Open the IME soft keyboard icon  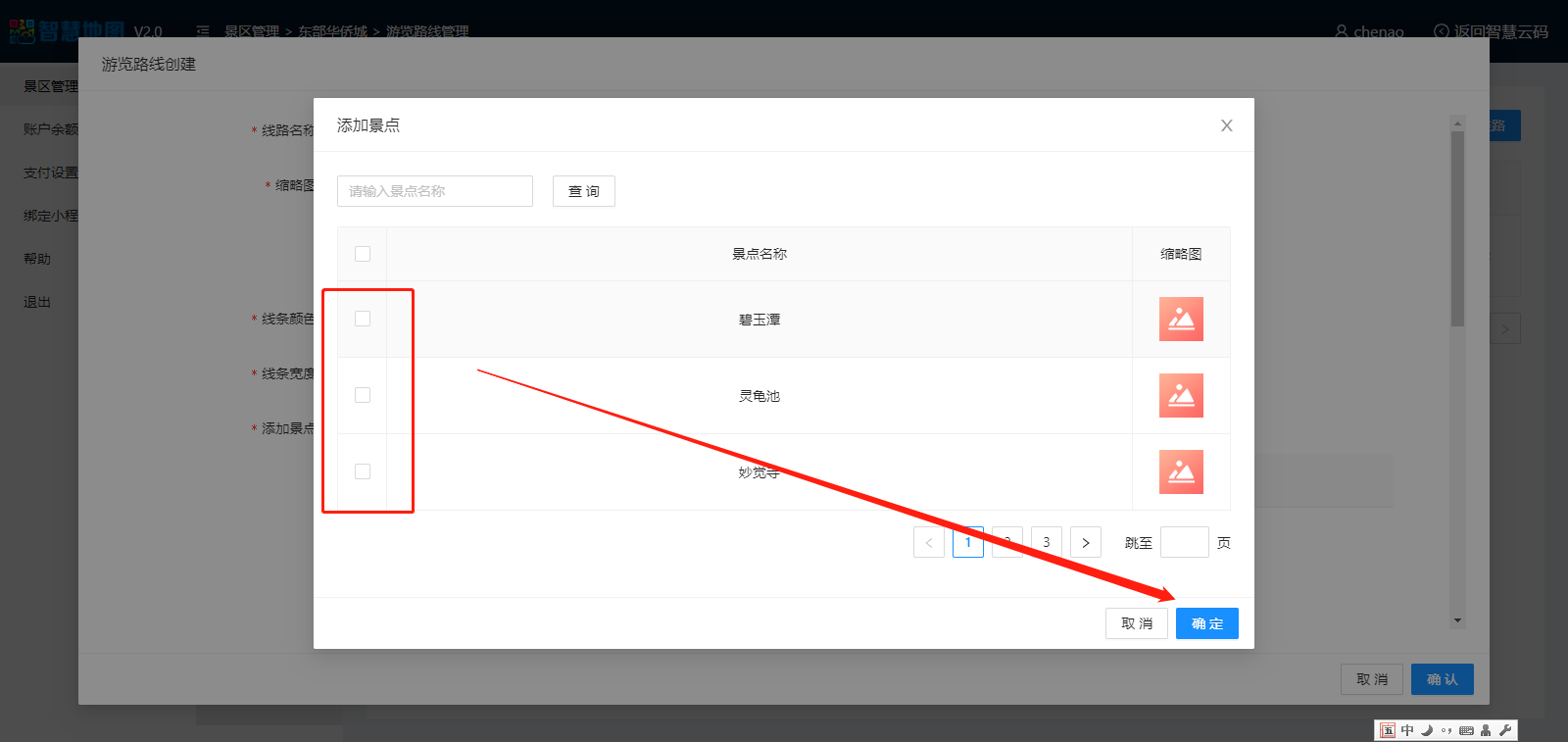coord(1466,730)
